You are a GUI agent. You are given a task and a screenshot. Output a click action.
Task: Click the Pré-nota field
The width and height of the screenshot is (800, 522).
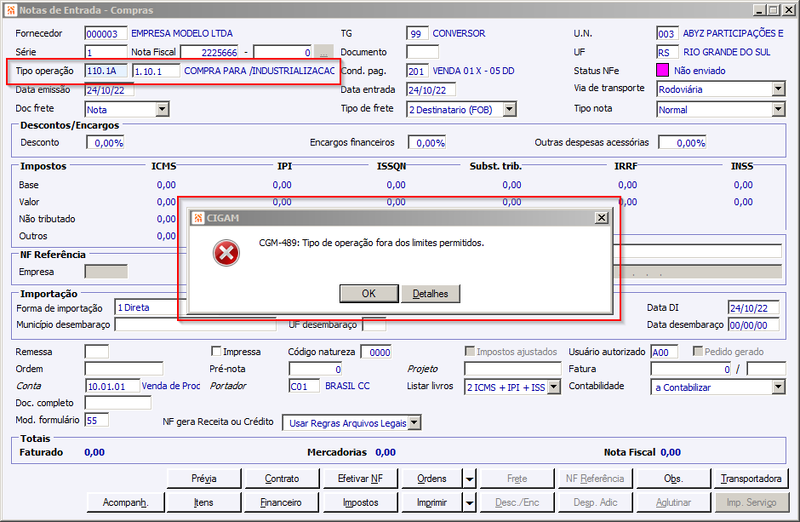coord(315,368)
